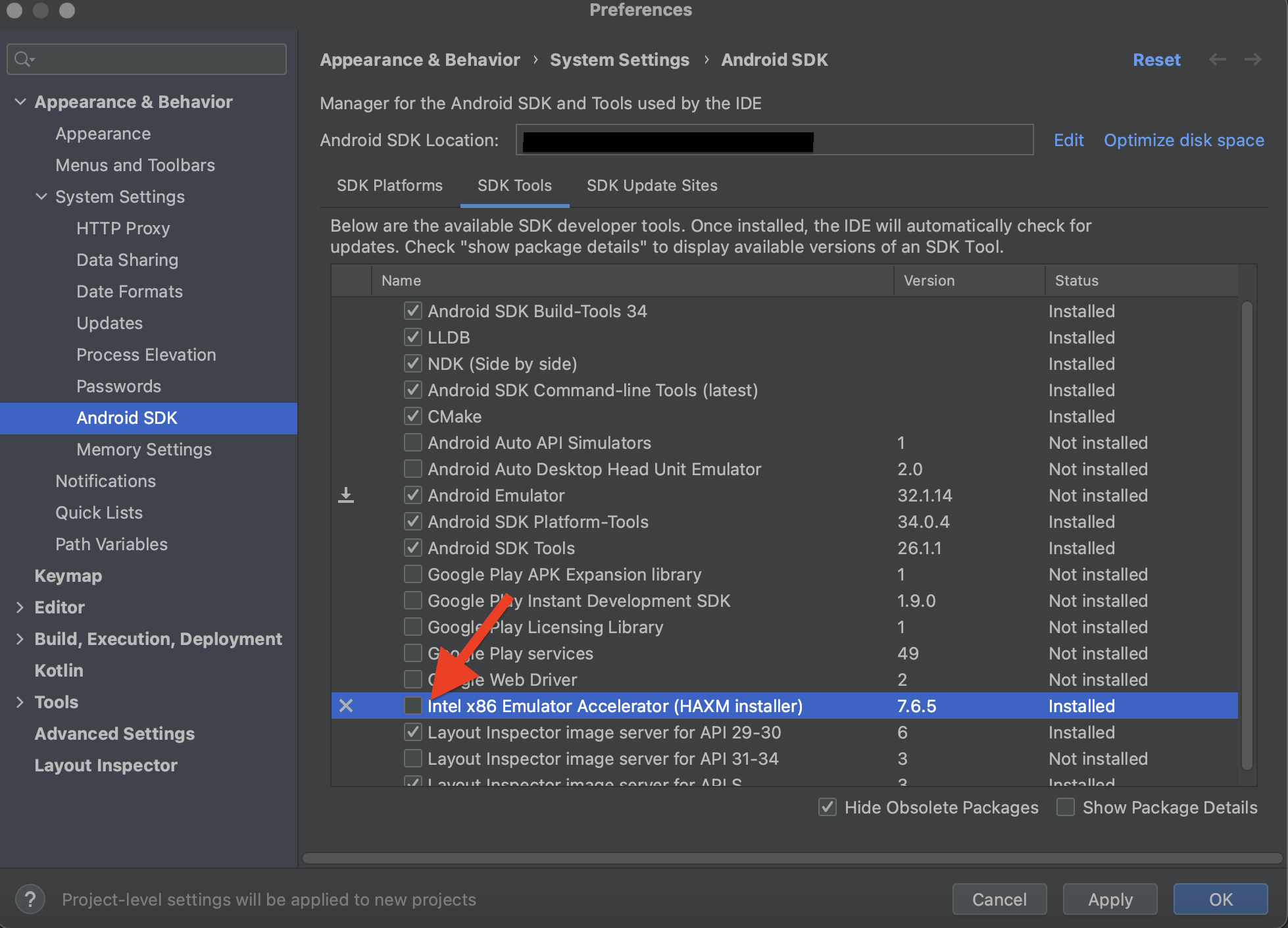The height and width of the screenshot is (928, 1288).
Task: Click Optimize disk space link
Action: pos(1184,140)
